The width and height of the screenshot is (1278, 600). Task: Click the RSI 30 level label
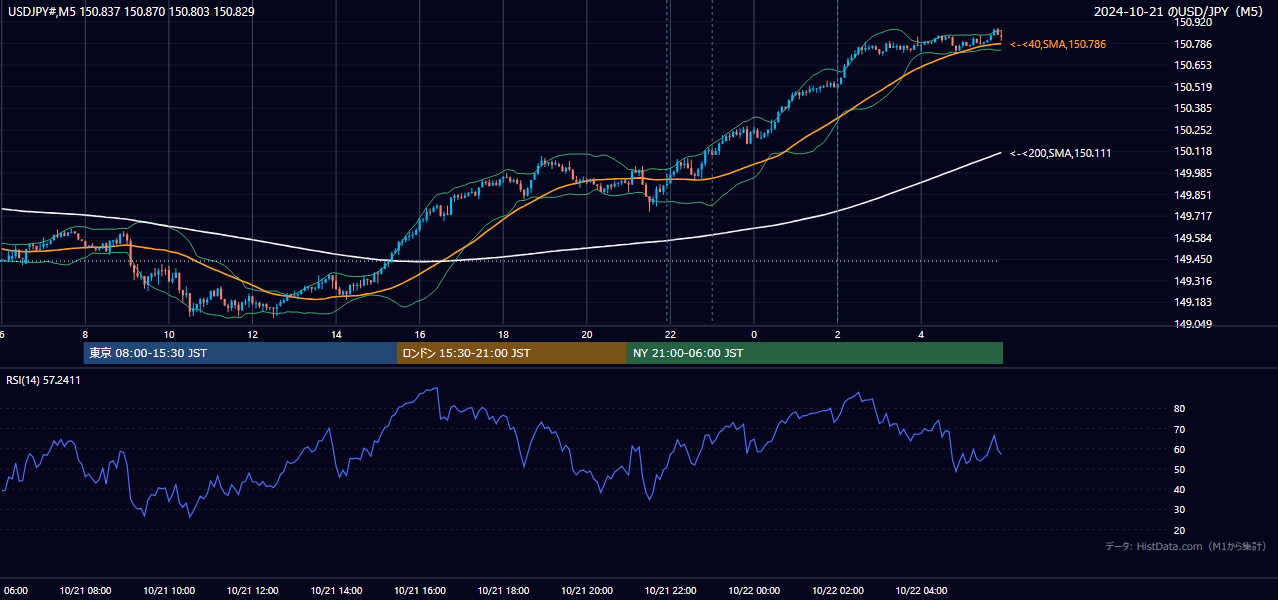tap(1180, 510)
